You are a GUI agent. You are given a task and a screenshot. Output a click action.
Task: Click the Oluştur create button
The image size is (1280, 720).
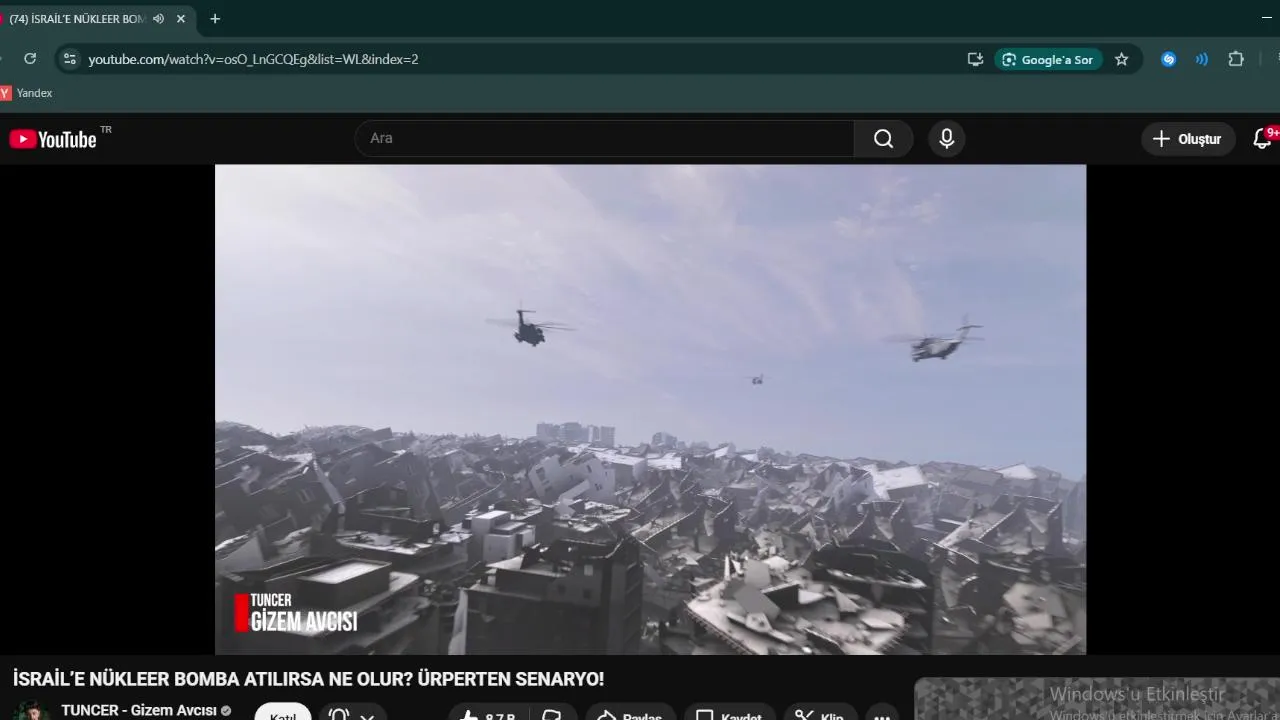tap(1188, 139)
